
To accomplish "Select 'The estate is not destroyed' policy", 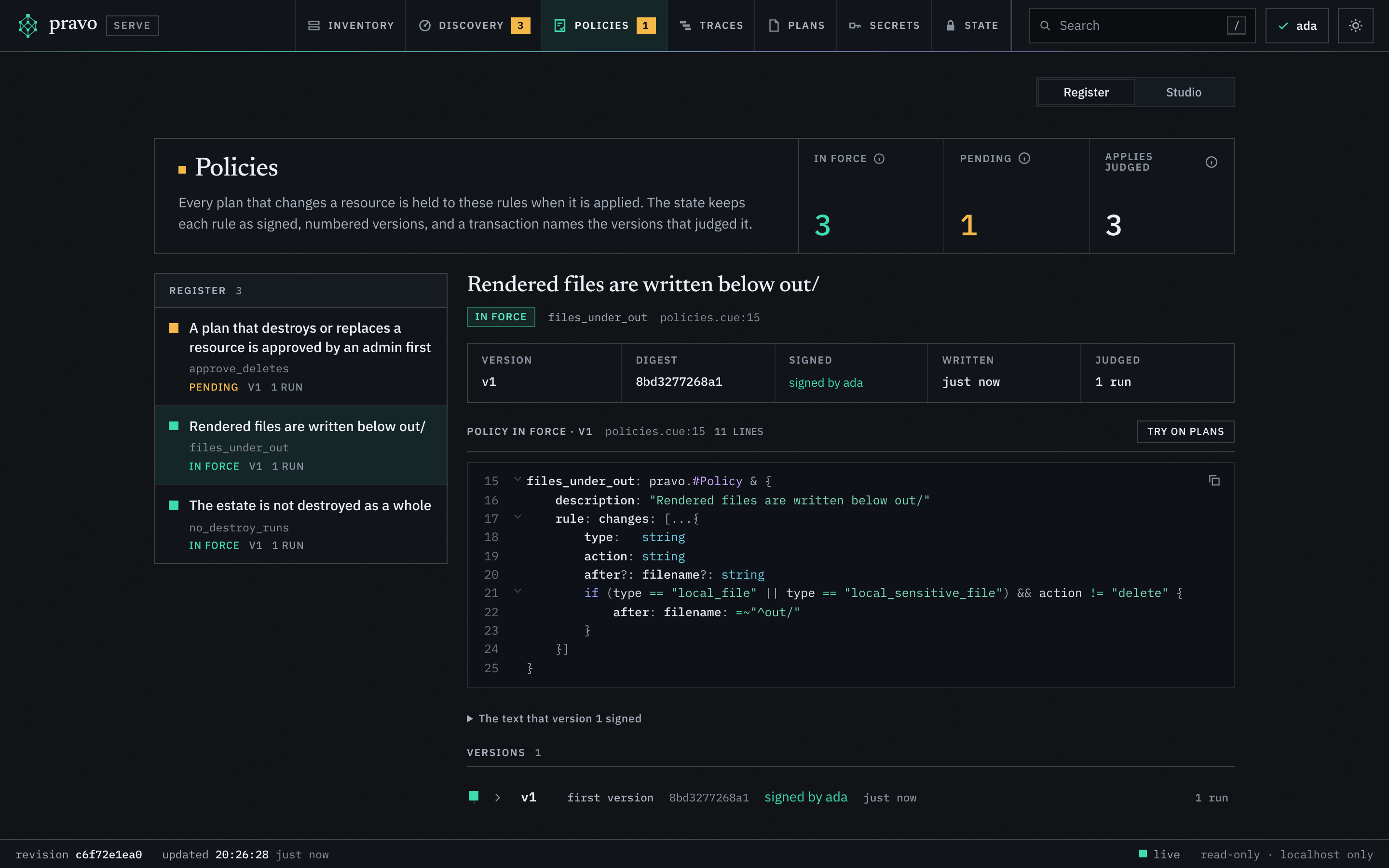I will coord(301,524).
